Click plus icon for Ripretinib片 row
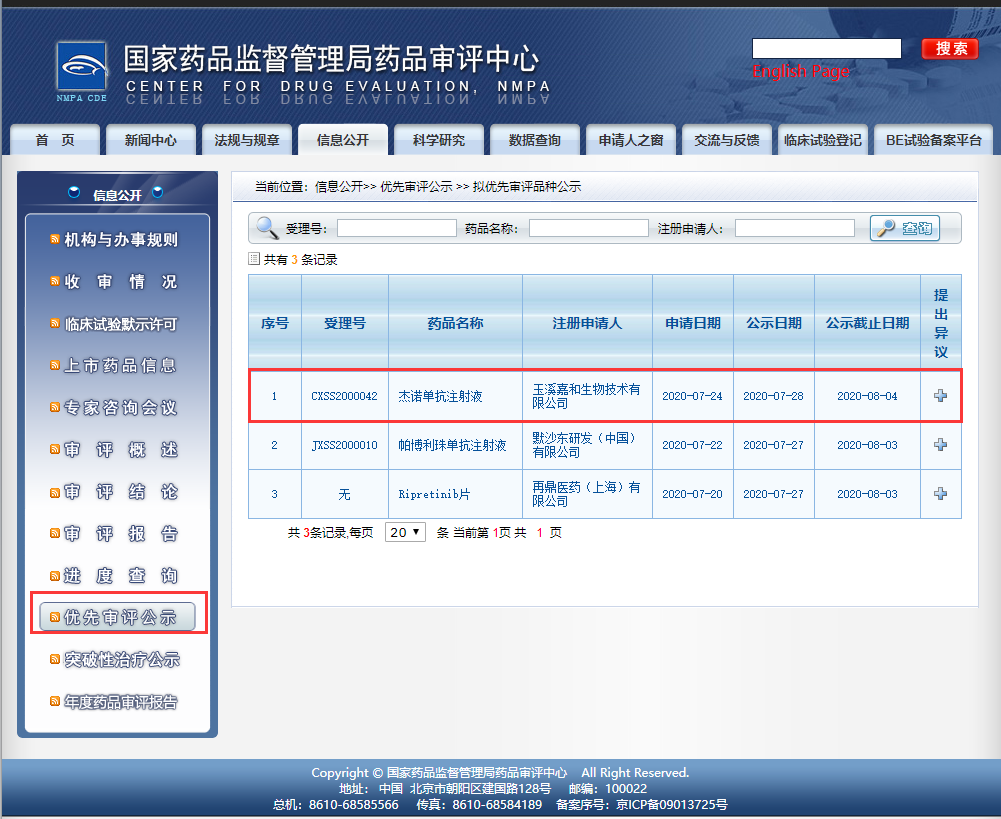The width and height of the screenshot is (1001, 819). 940,493
